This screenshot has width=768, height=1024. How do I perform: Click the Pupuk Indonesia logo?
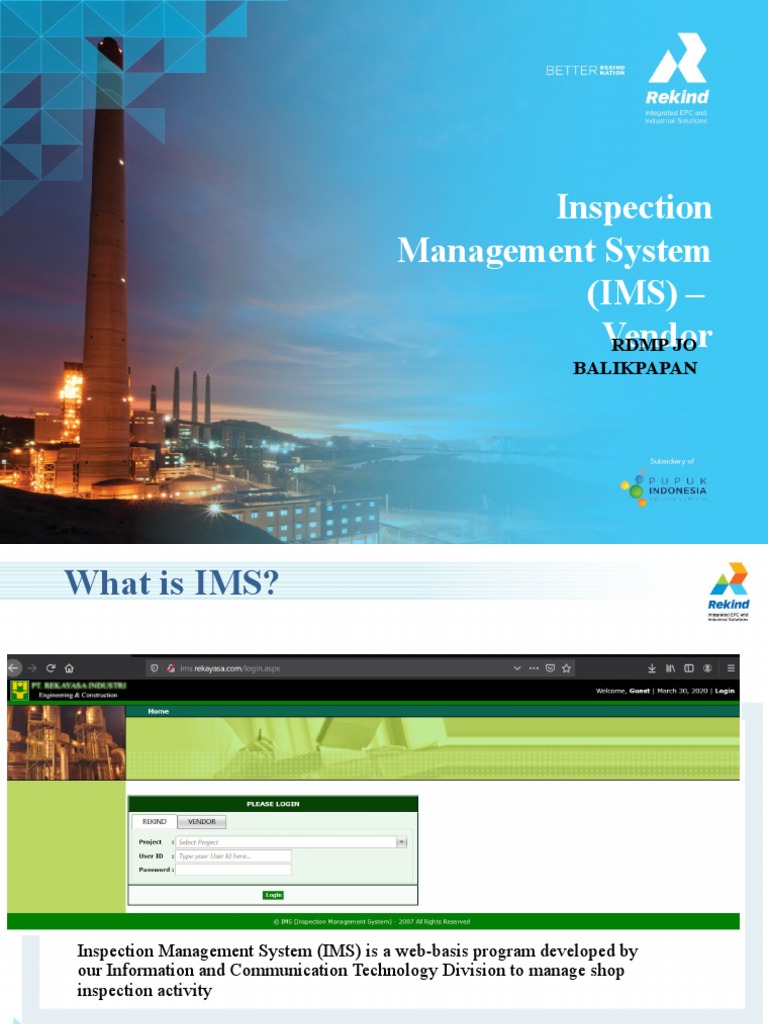click(x=664, y=487)
